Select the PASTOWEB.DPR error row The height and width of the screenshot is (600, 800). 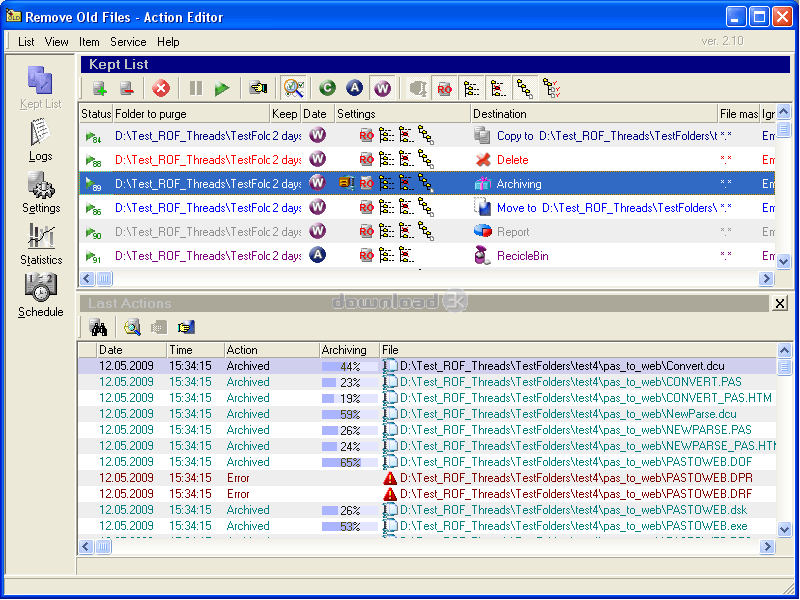coord(428,478)
